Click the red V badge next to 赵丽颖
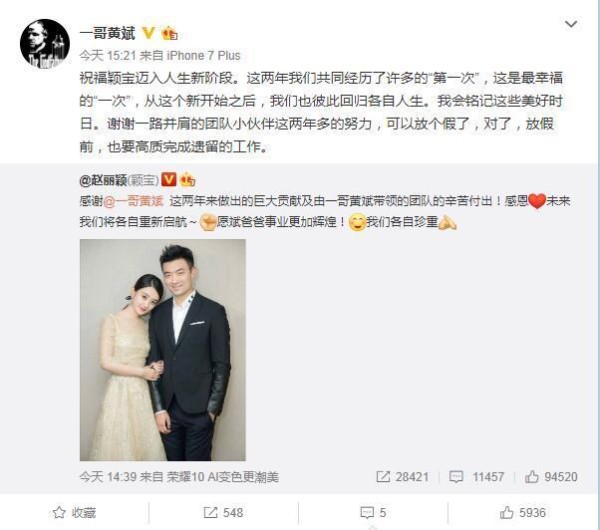The width and height of the screenshot is (600, 530). [x=169, y=179]
